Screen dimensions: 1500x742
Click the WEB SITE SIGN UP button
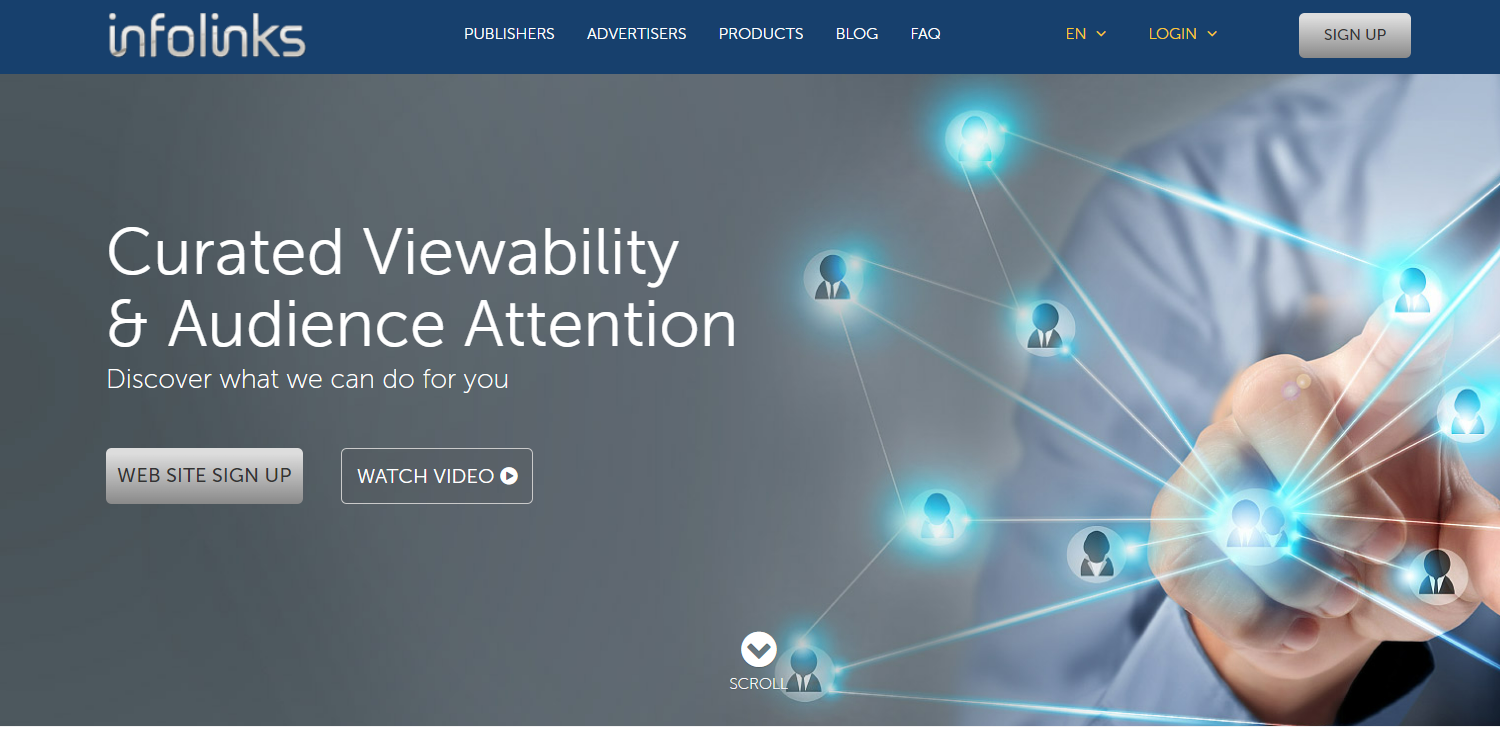coord(204,476)
